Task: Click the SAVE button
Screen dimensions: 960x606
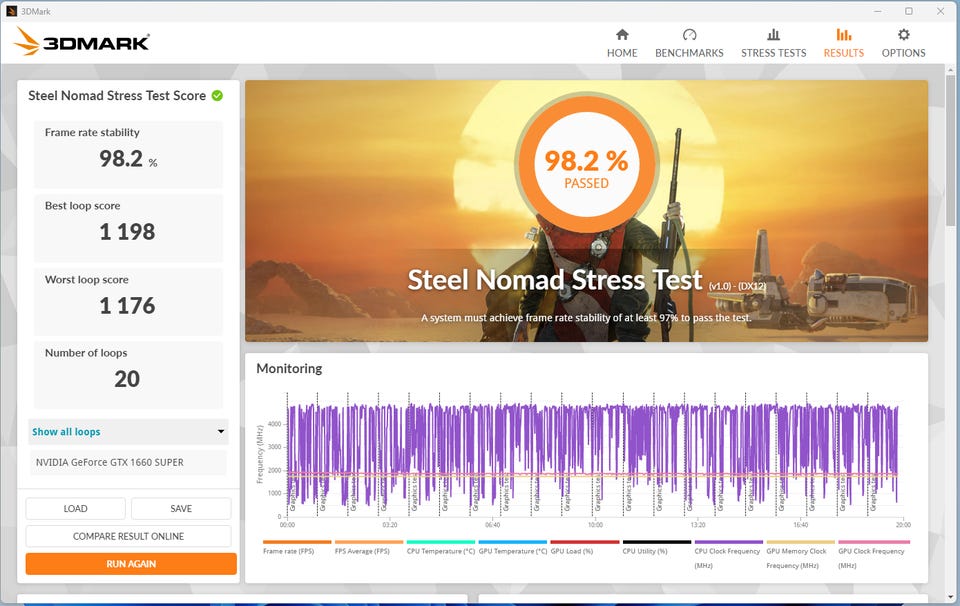Action: click(181, 509)
